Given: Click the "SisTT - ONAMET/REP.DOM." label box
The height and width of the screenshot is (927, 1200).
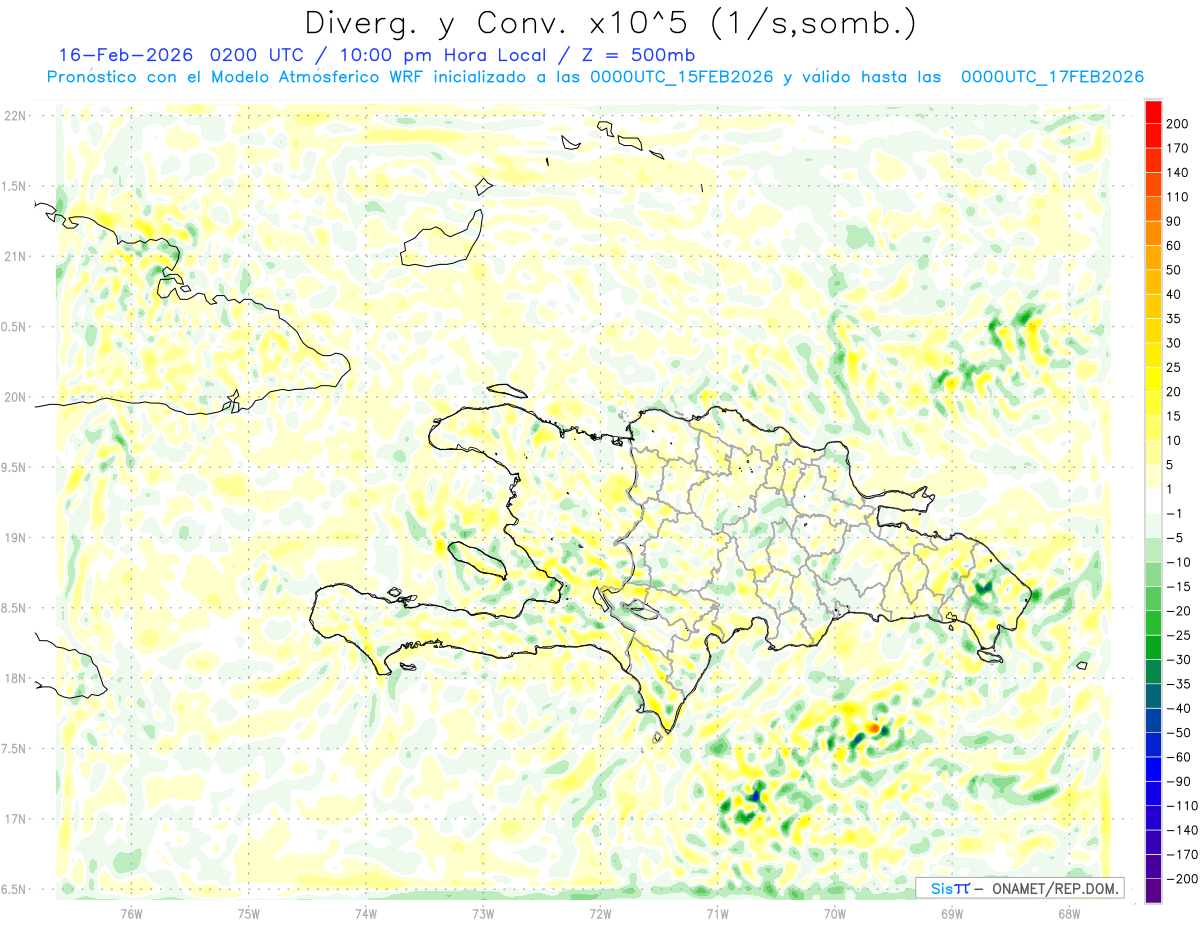Looking at the screenshot, I should (x=1020, y=888).
